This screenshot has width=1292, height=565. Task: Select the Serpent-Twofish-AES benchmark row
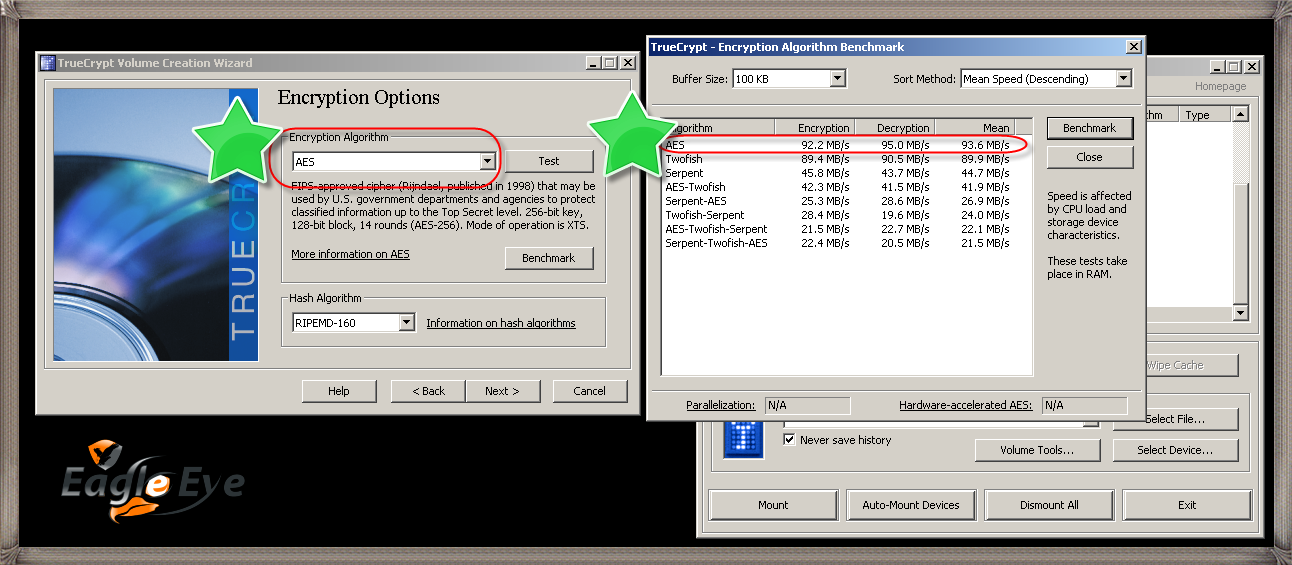tap(845, 243)
